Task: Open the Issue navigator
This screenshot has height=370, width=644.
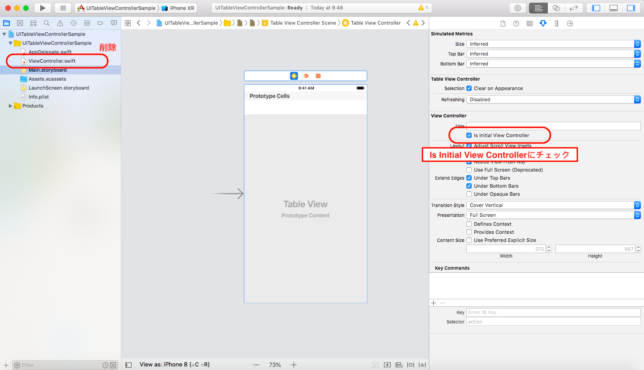Action: (x=60, y=23)
